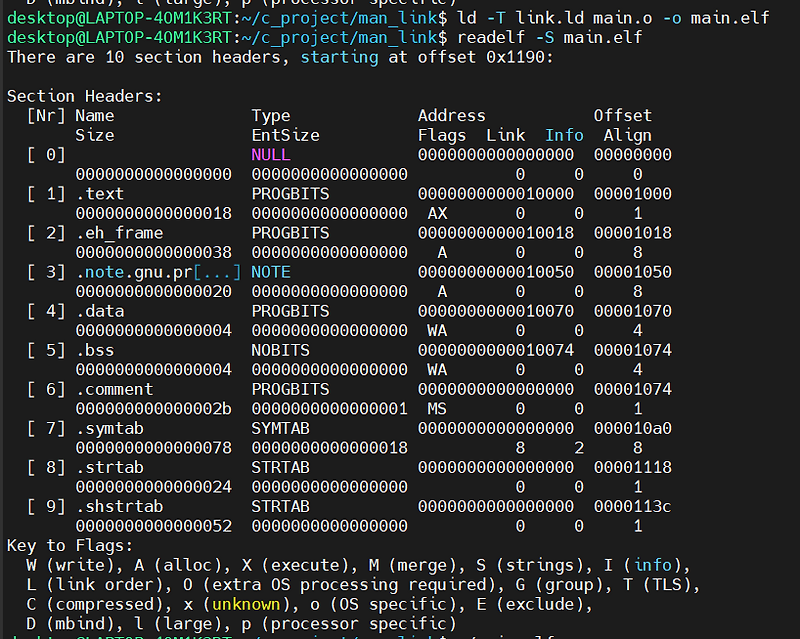Click the NULL type entry
The width and height of the screenshot is (800, 639).
point(270,154)
